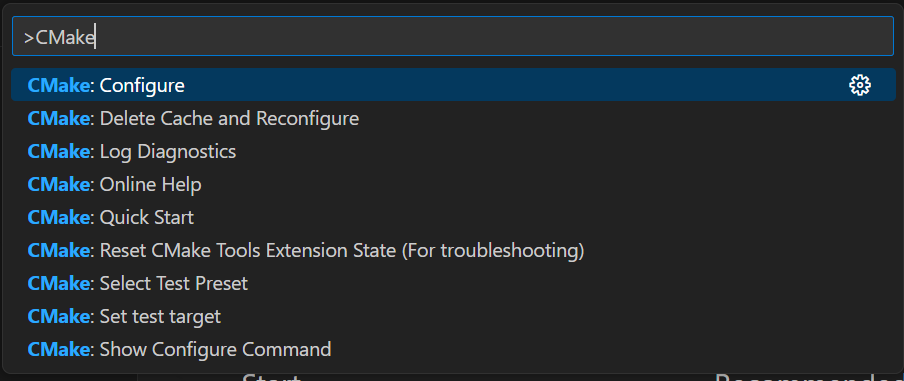Pick CMake: Set test target command
Viewport: 904px width, 381px height.
[x=453, y=316]
